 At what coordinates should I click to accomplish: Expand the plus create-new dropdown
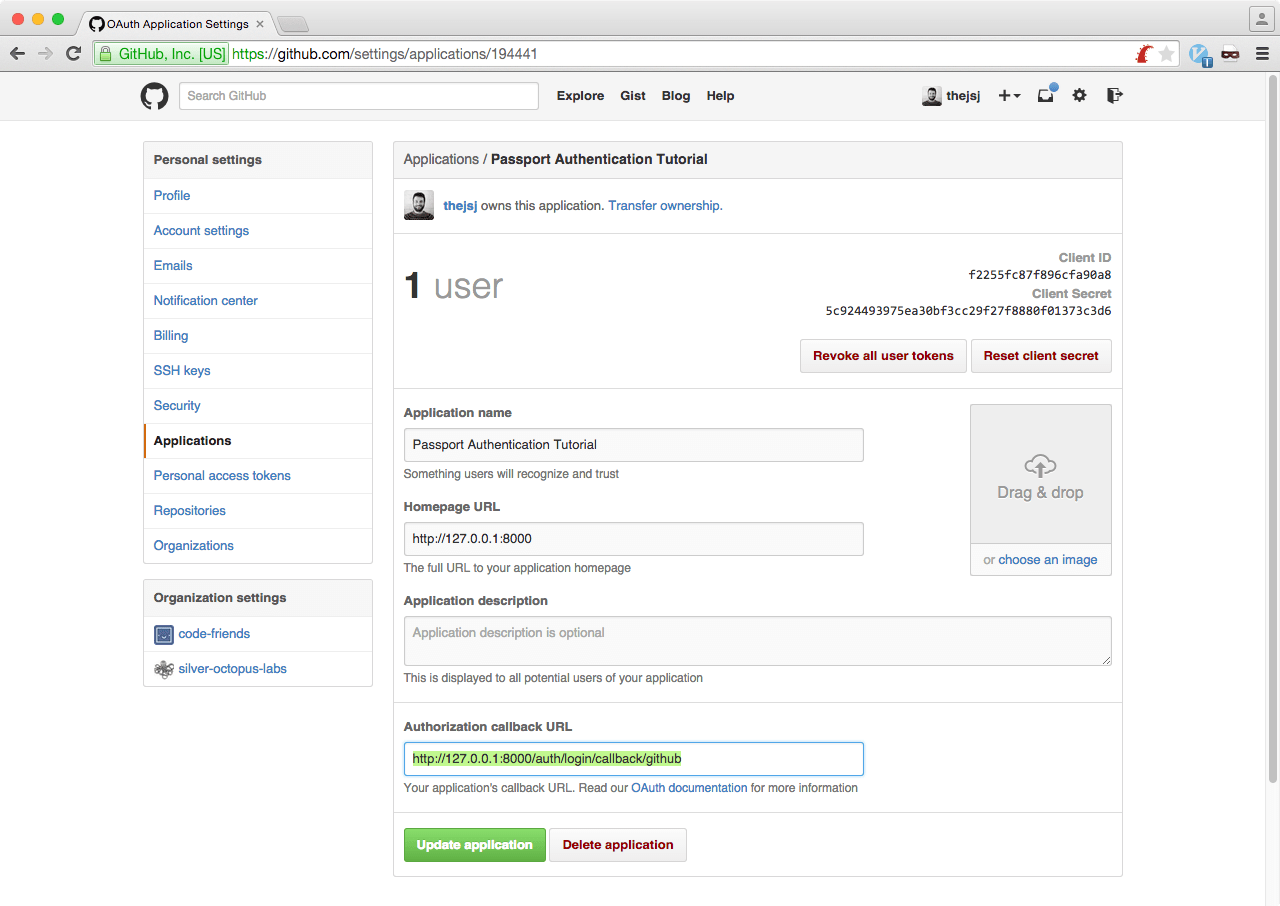click(x=1009, y=96)
